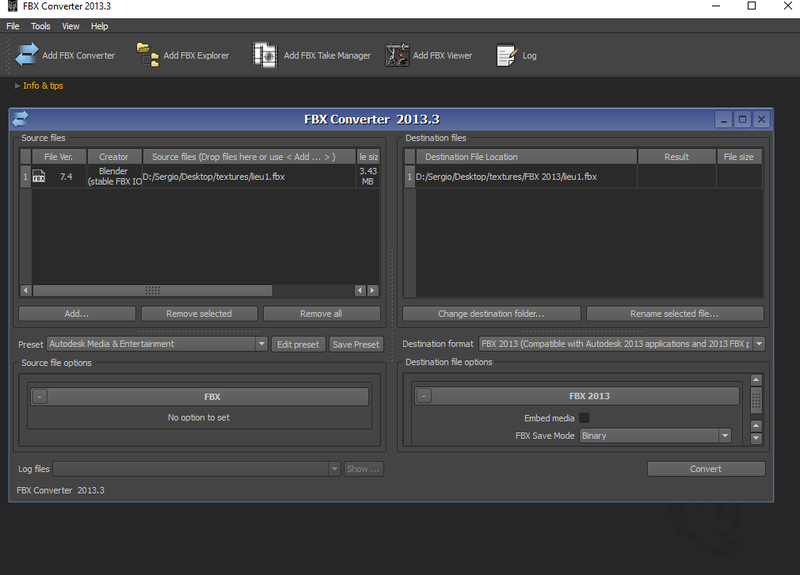The image size is (800, 575).
Task: Click the converter arrows icon in inner title bar
Action: [x=20, y=119]
